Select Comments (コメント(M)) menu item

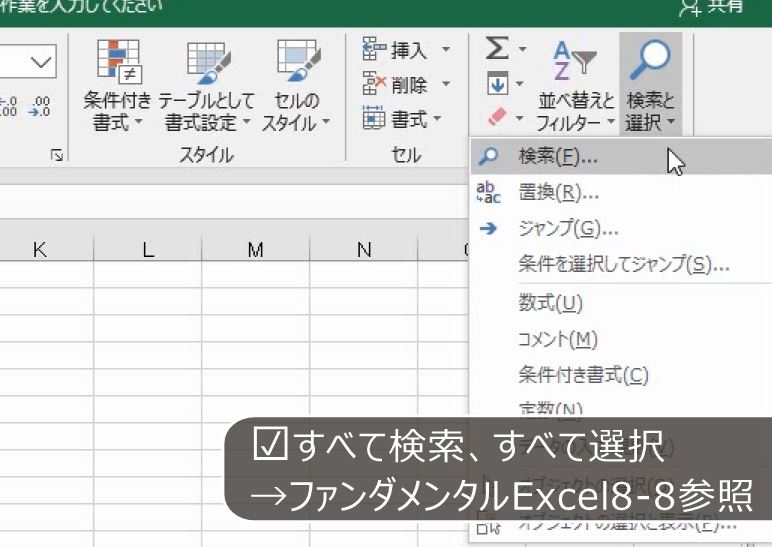pyautogui.click(x=621, y=339)
